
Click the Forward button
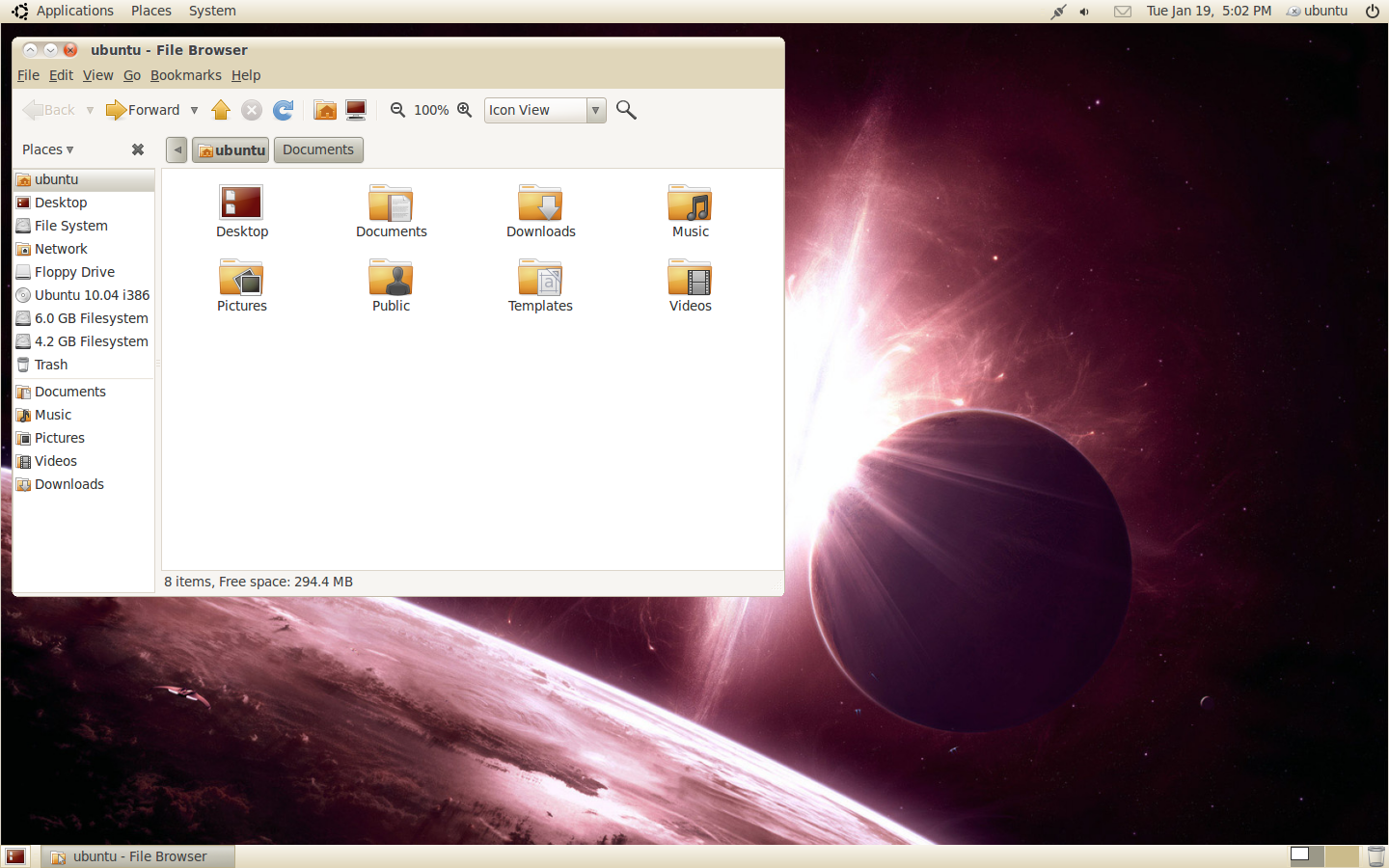tap(143, 110)
